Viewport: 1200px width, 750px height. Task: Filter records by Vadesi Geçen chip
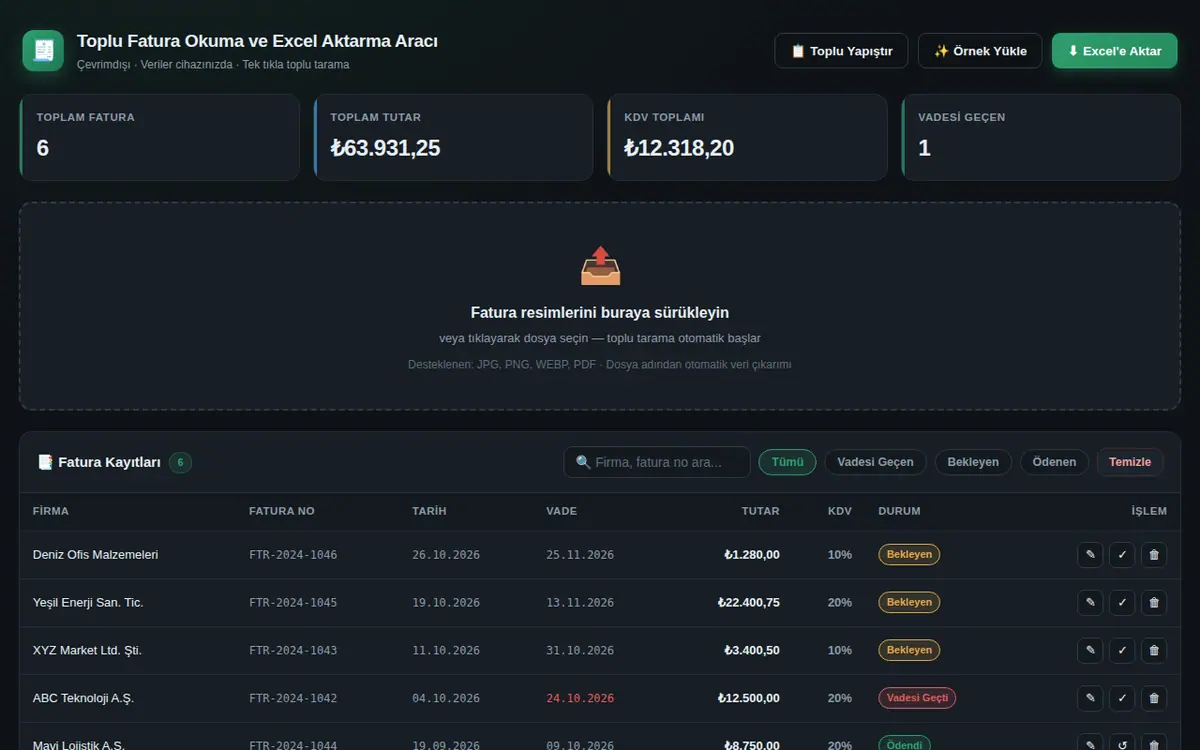pyautogui.click(x=875, y=462)
